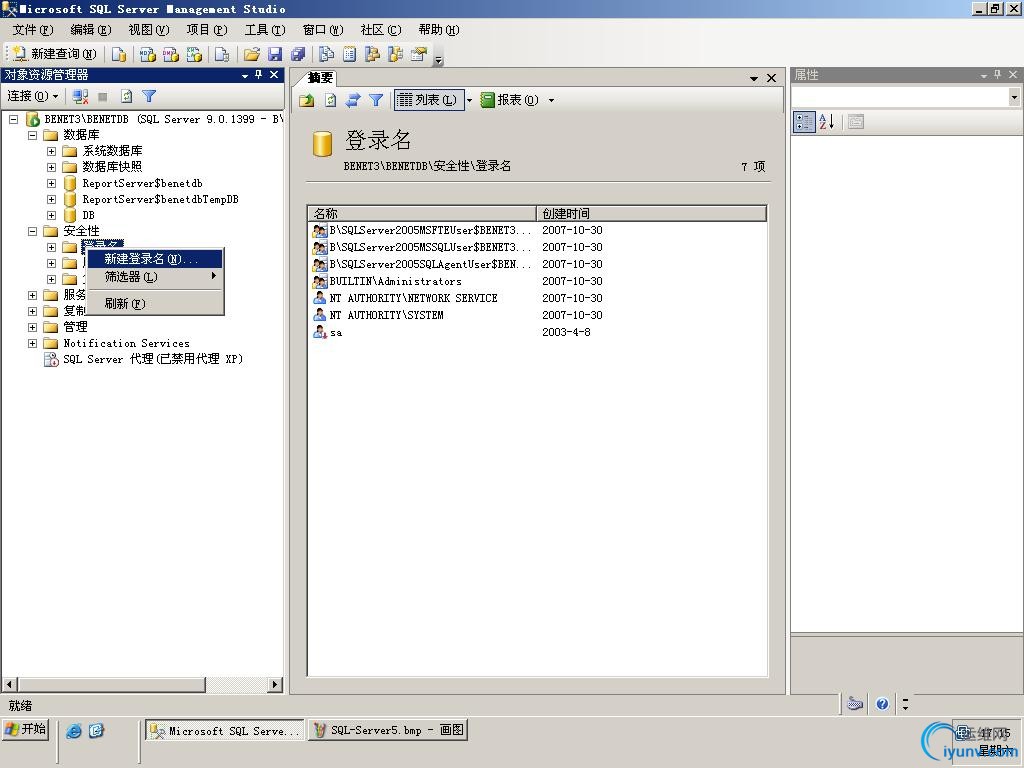Open the Tools (工具) menu

click(x=265, y=30)
